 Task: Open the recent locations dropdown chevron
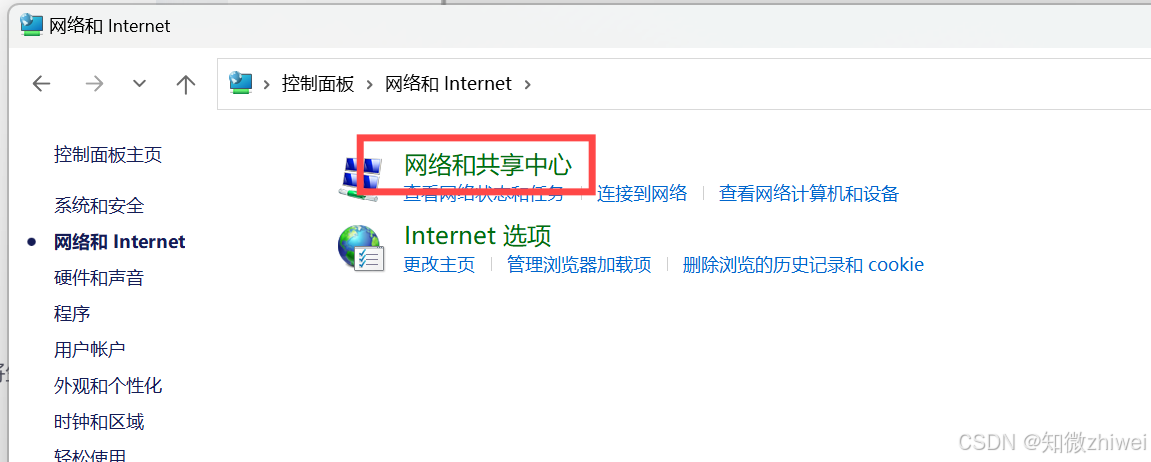tap(139, 84)
